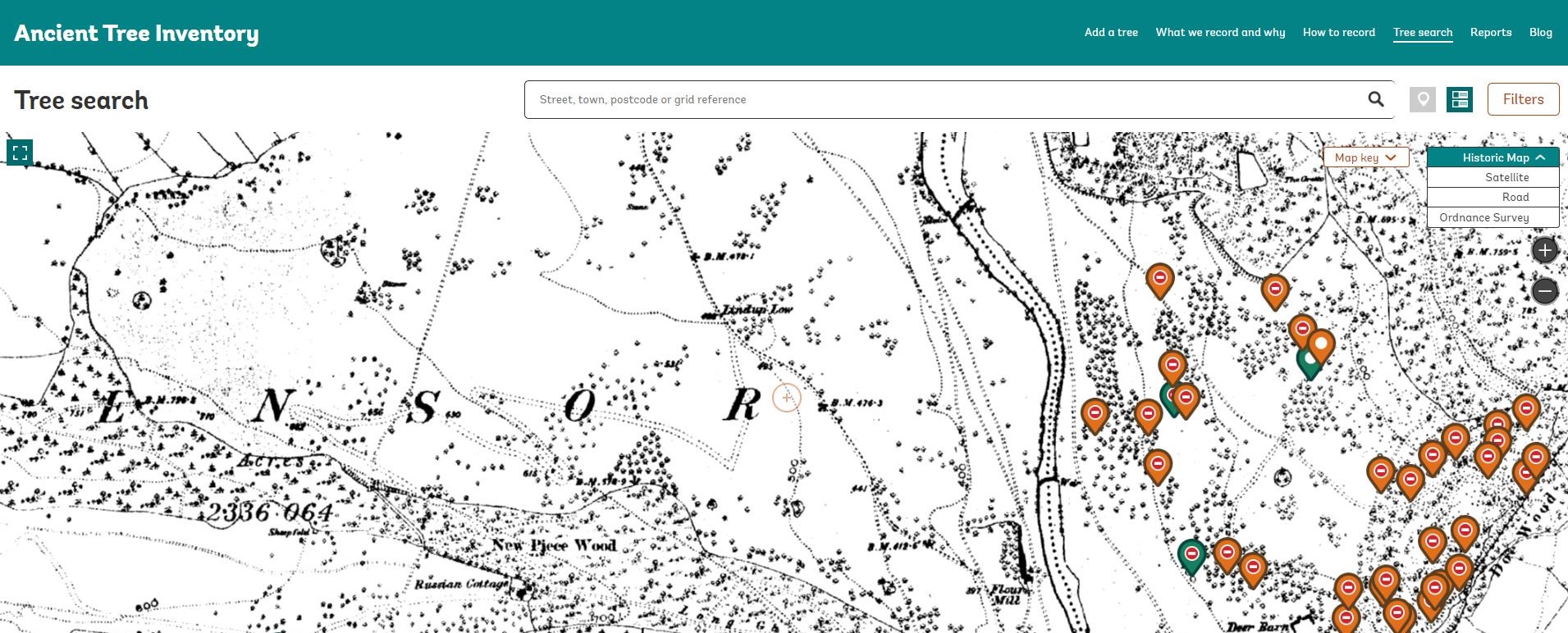Click the location search input field
This screenshot has width=1568, height=633.
pos(944,99)
